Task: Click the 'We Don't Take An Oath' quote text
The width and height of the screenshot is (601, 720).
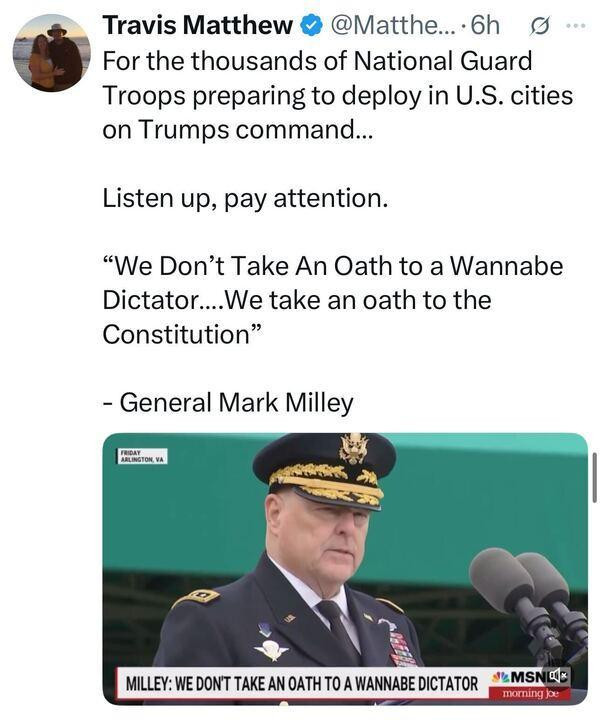Action: pos(332,300)
